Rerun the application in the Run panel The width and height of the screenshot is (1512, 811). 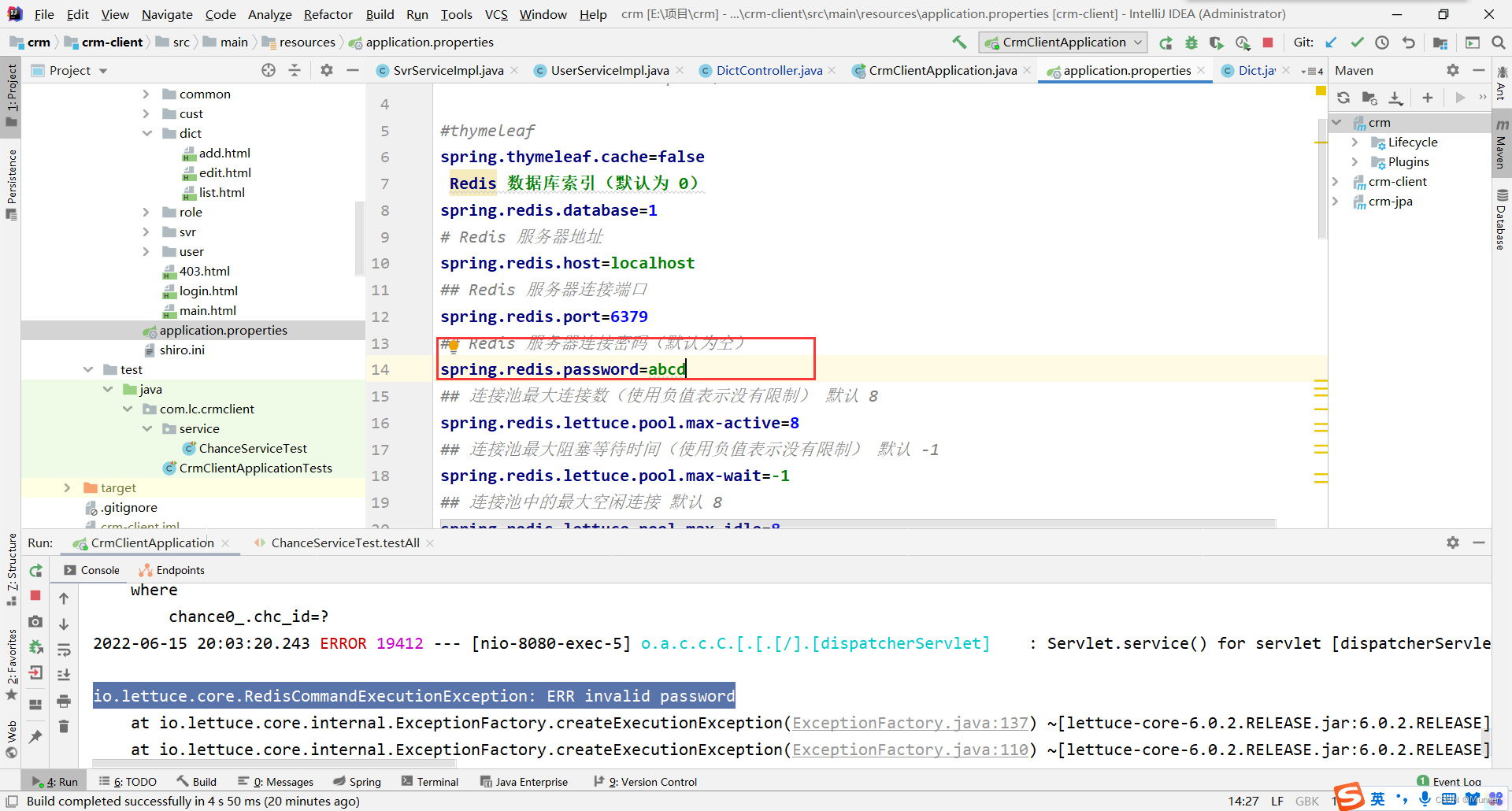[x=35, y=571]
